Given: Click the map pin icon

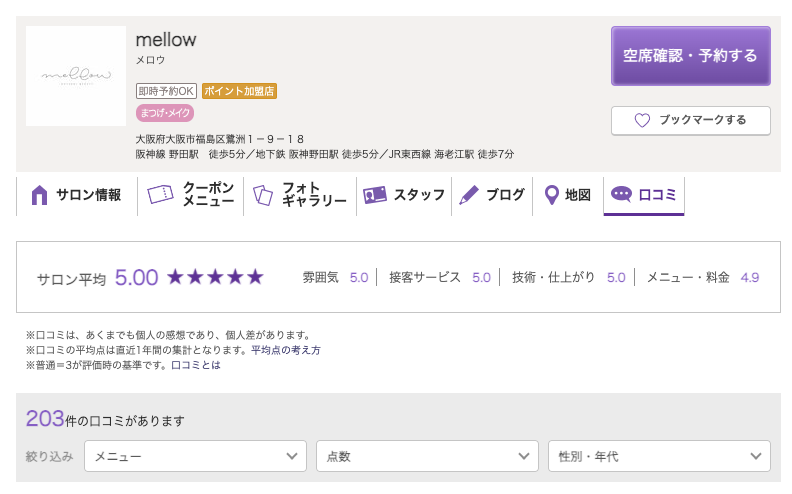Looking at the screenshot, I should pyautogui.click(x=552, y=195).
